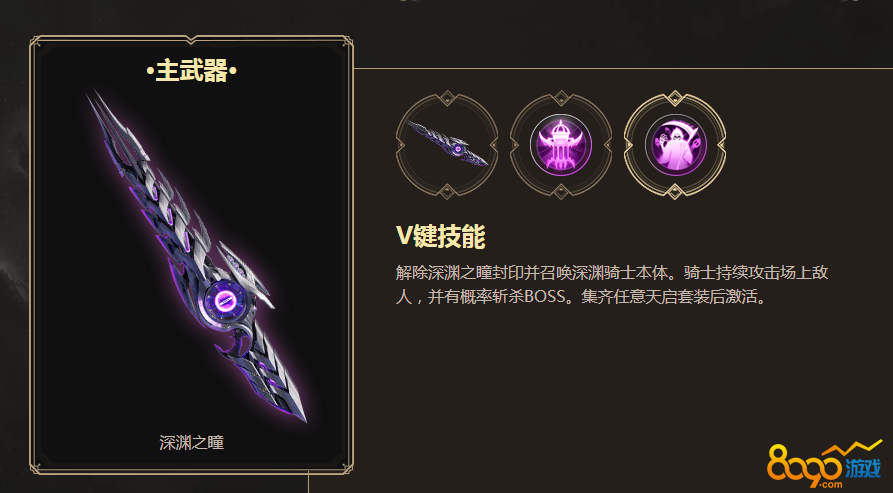Click the 深渊之瞳 weapon name label

191,442
